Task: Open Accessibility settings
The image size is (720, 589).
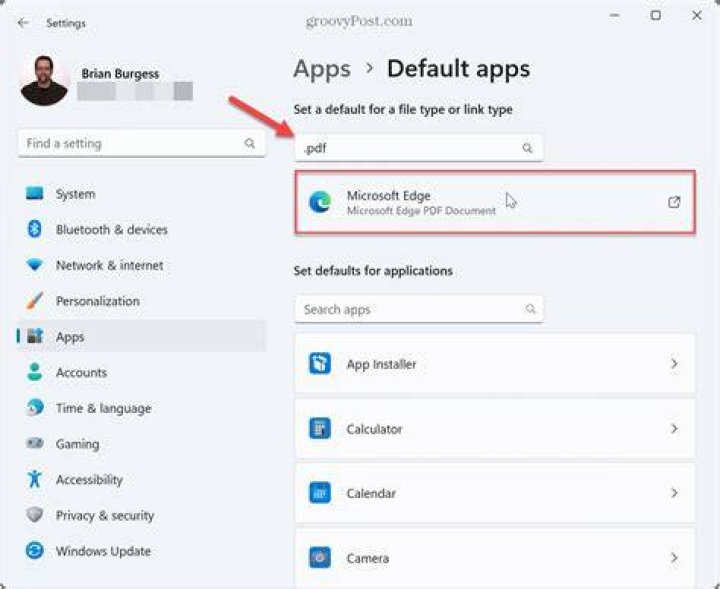Action: pyautogui.click(x=141, y=480)
